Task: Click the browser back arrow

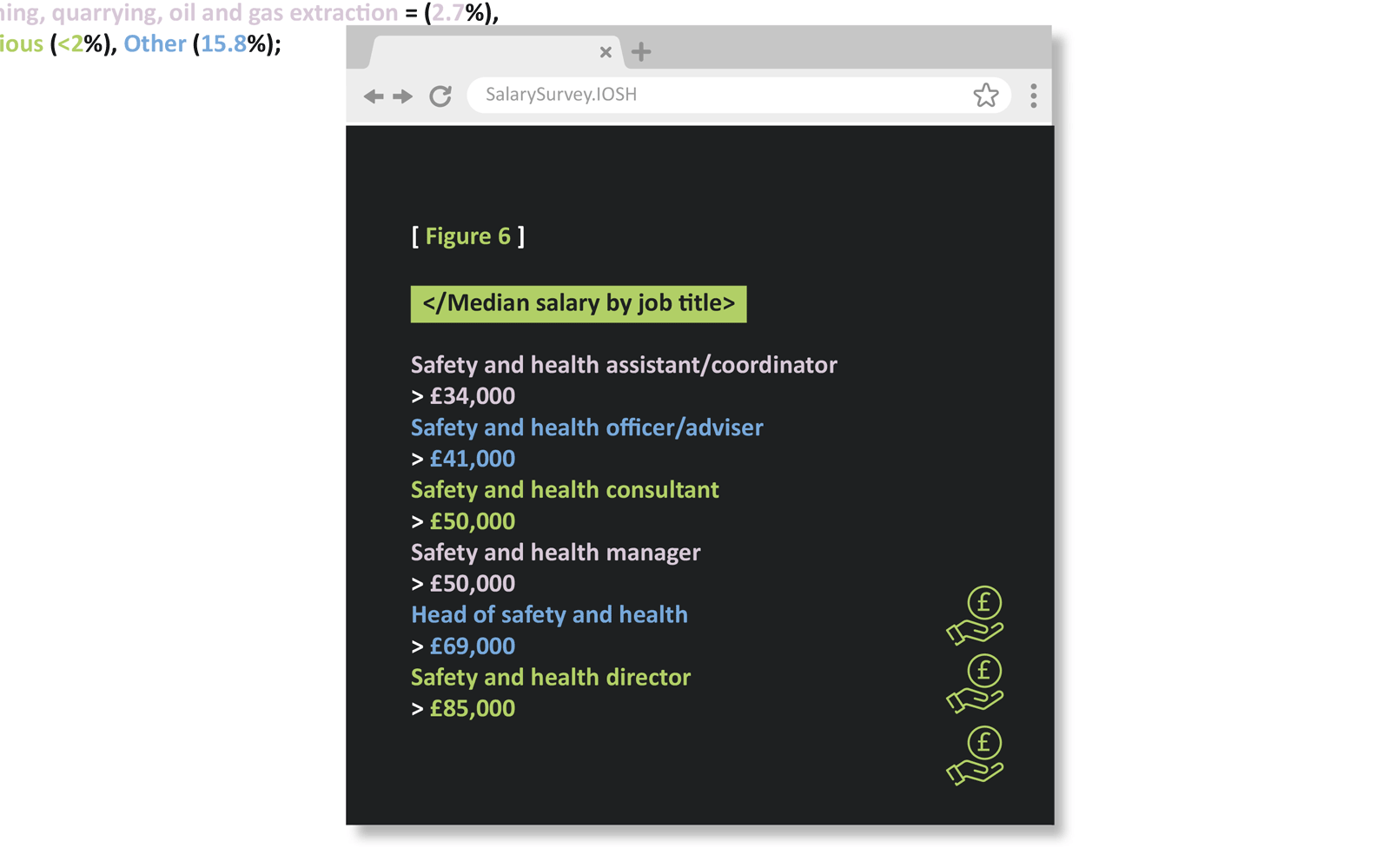Action: click(x=374, y=96)
